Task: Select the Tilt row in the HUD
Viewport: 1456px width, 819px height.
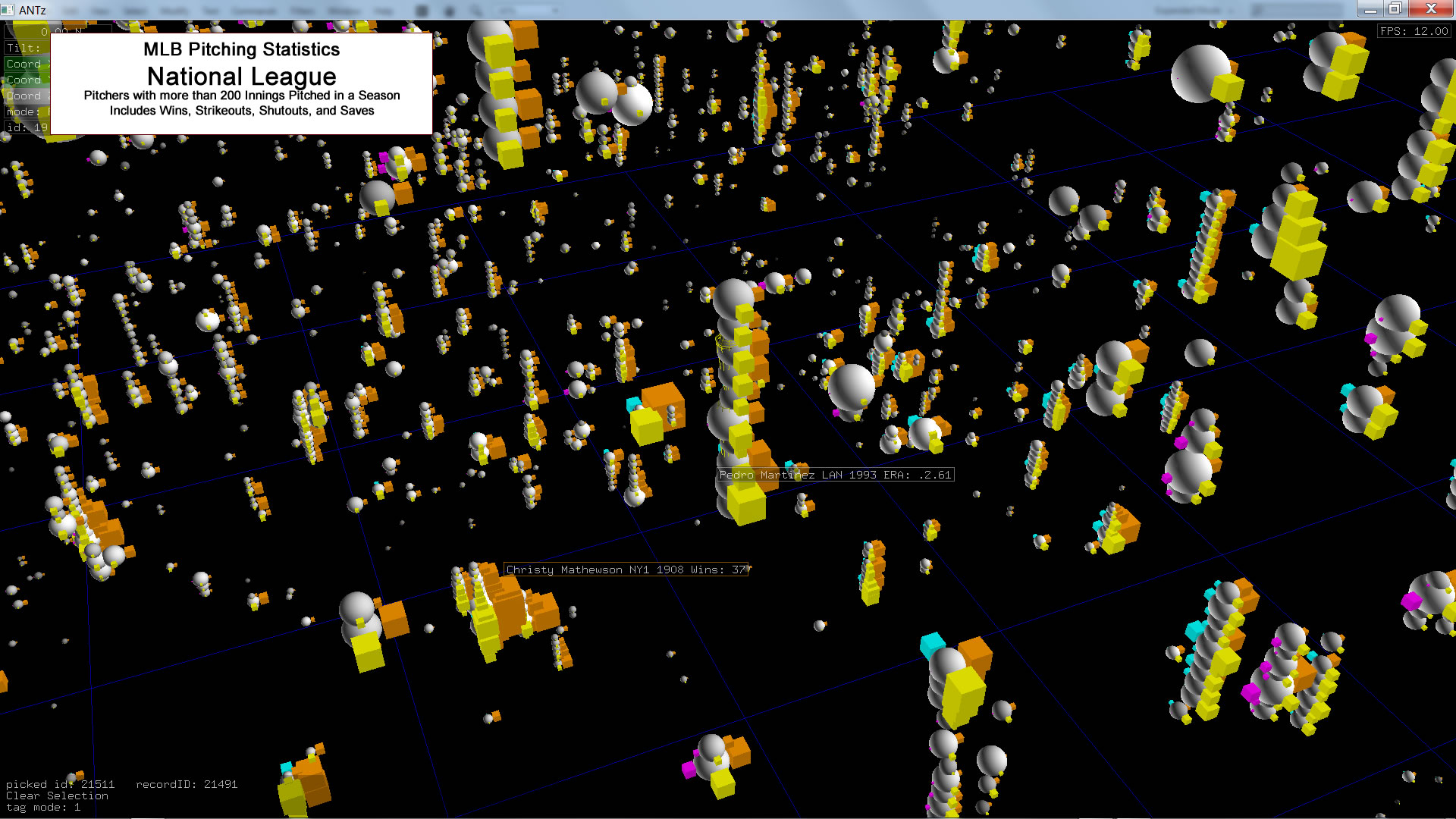Action: pos(24,48)
